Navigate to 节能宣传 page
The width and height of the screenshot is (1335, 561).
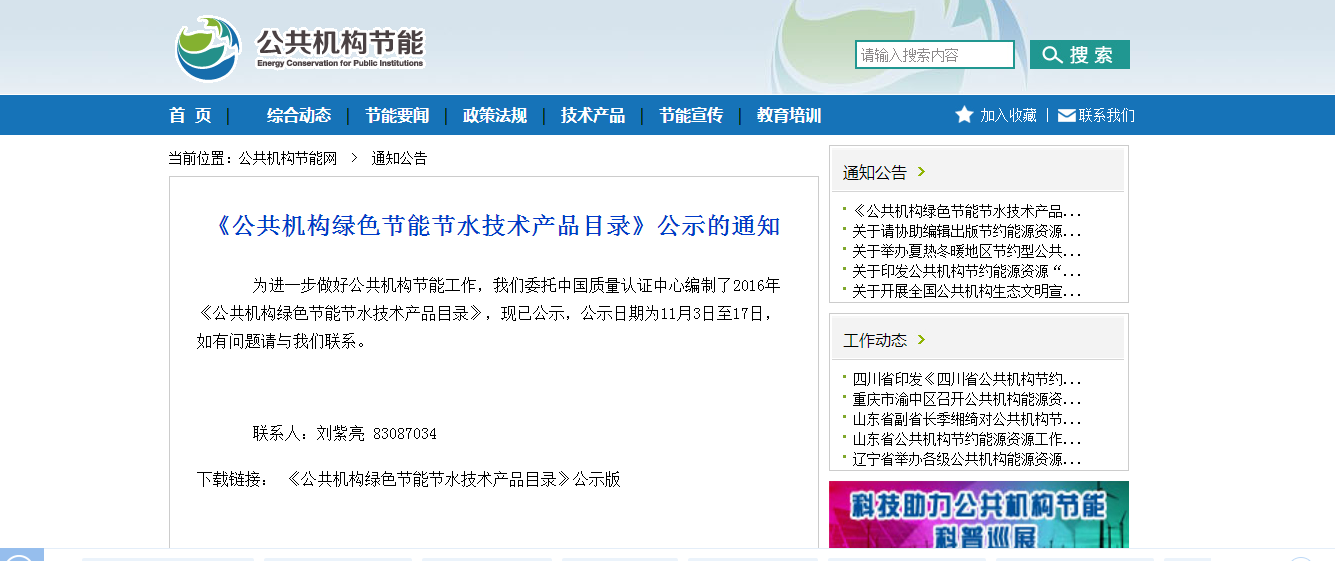pyautogui.click(x=690, y=115)
